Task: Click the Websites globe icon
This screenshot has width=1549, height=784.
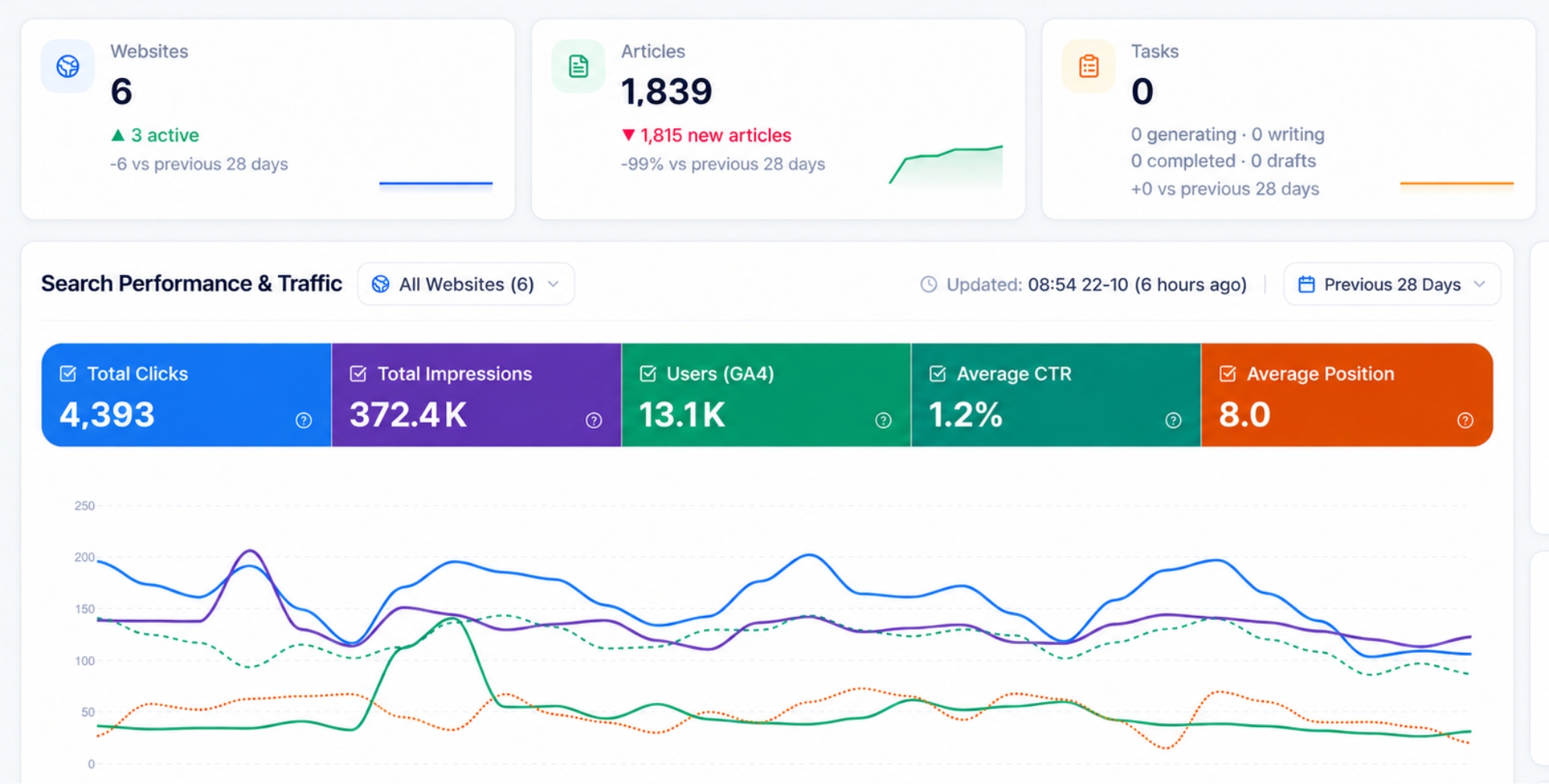Action: [x=68, y=66]
